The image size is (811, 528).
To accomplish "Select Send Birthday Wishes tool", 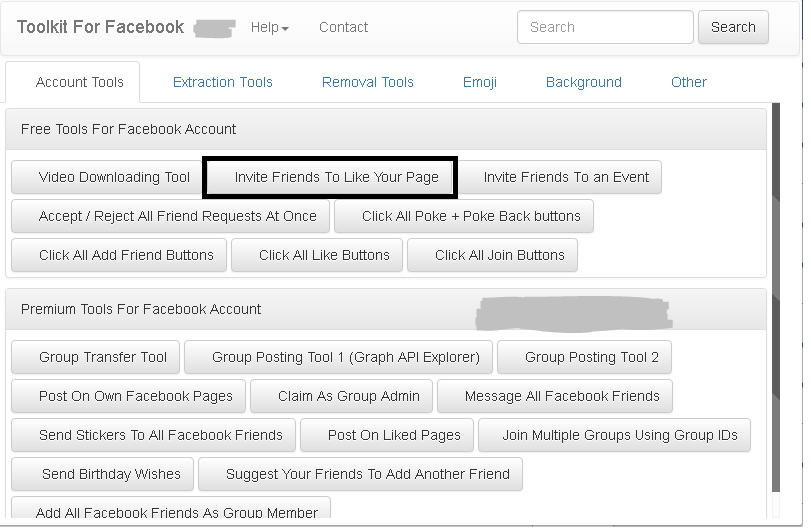I will (x=102, y=474).
